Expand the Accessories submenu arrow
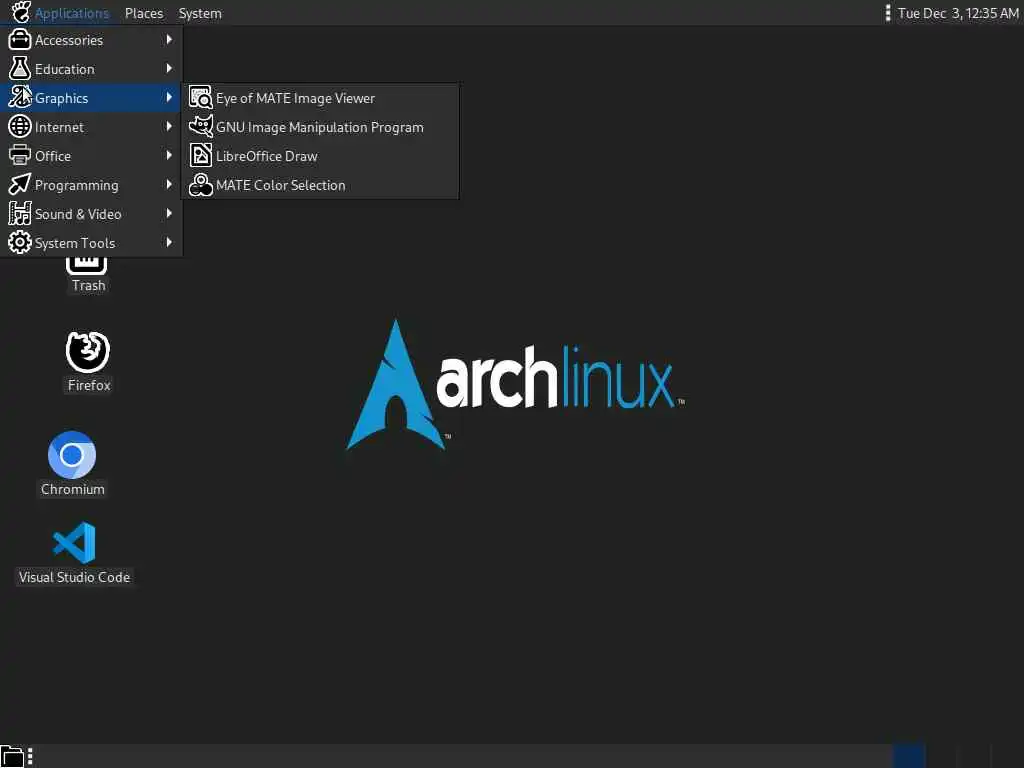This screenshot has width=1024, height=768. coord(169,39)
